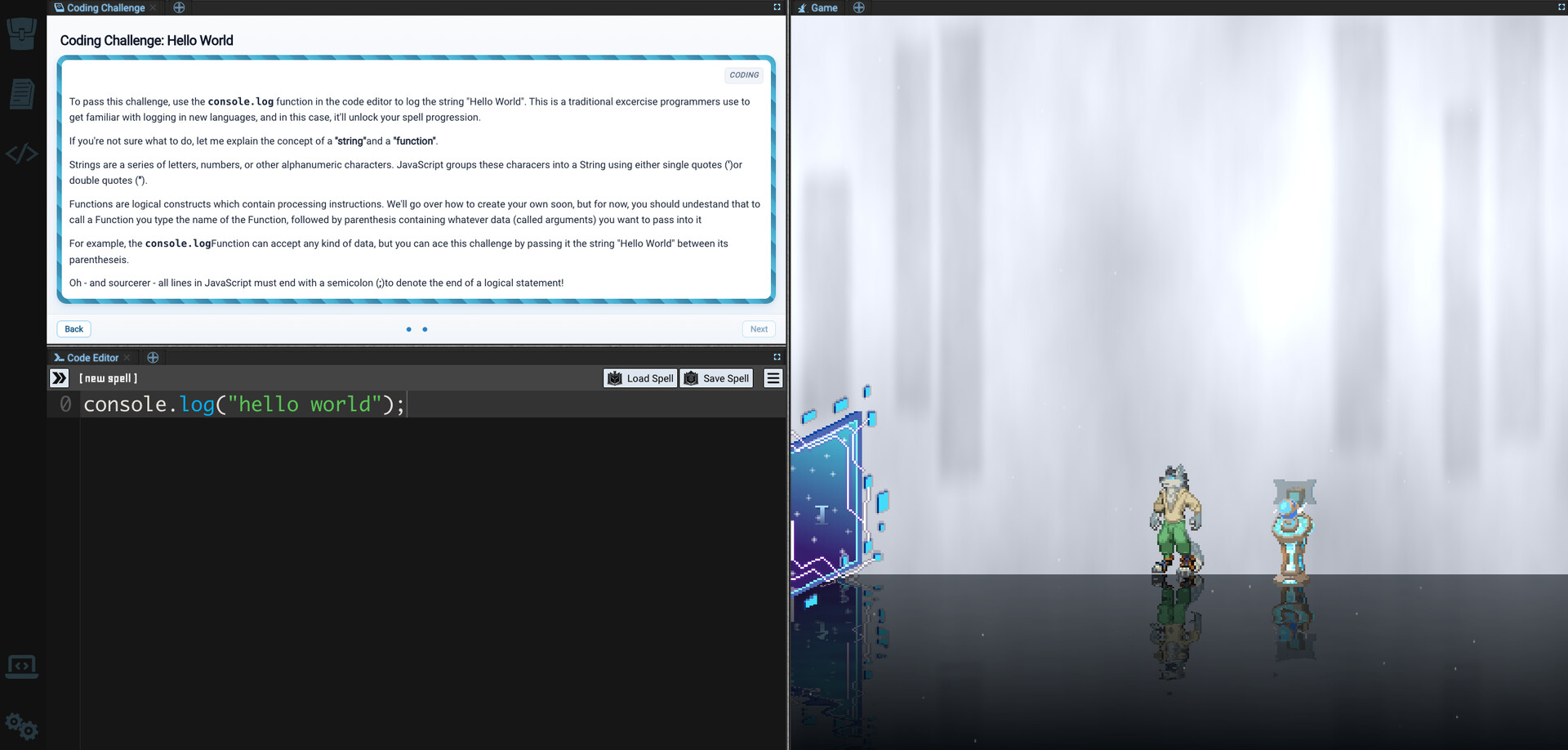The height and width of the screenshot is (750, 1568).
Task: Click into the console.log code line
Action: pyautogui.click(x=243, y=404)
